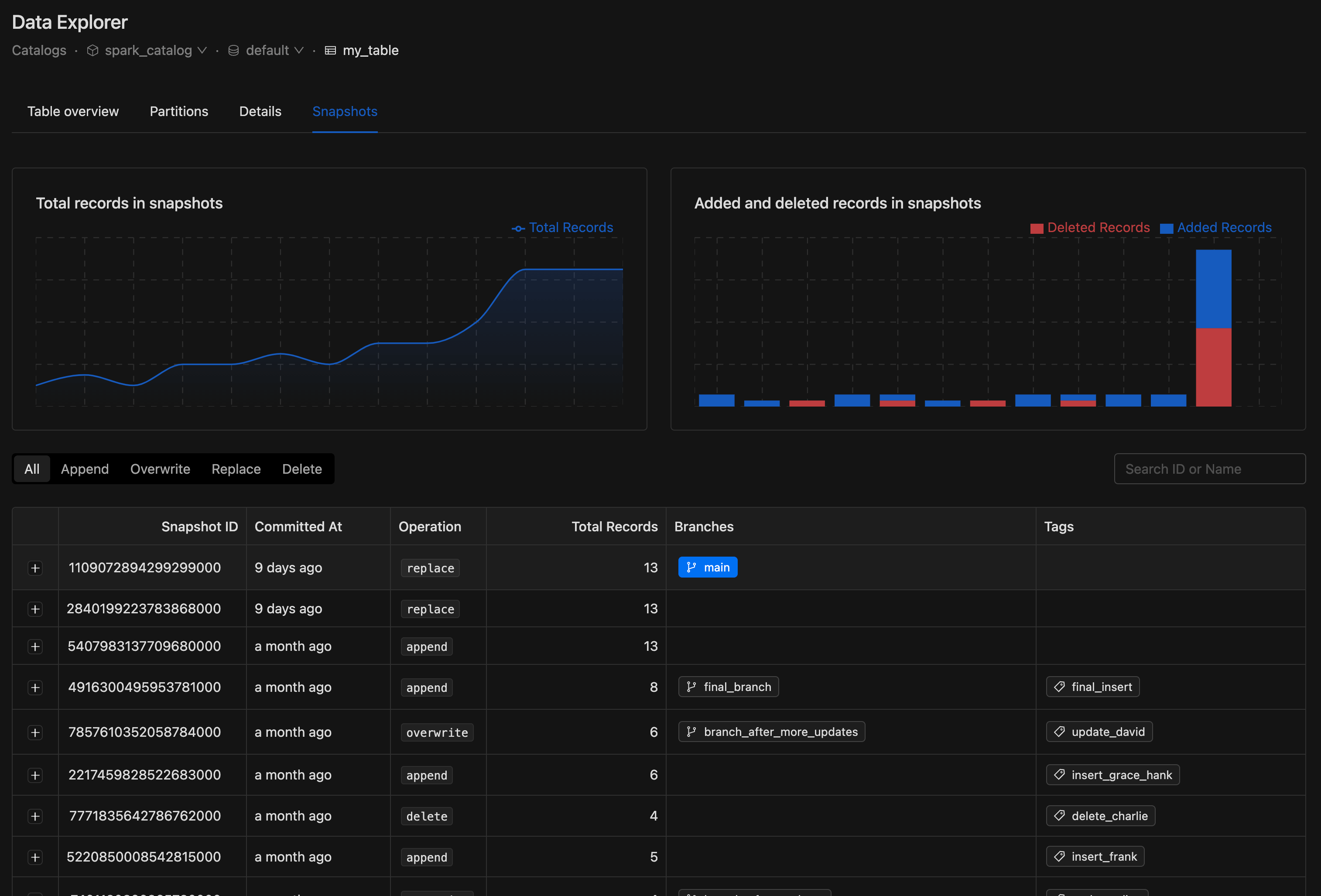Click the tag icon for insert_frank
This screenshot has height=896, width=1321.
pyautogui.click(x=1058, y=855)
